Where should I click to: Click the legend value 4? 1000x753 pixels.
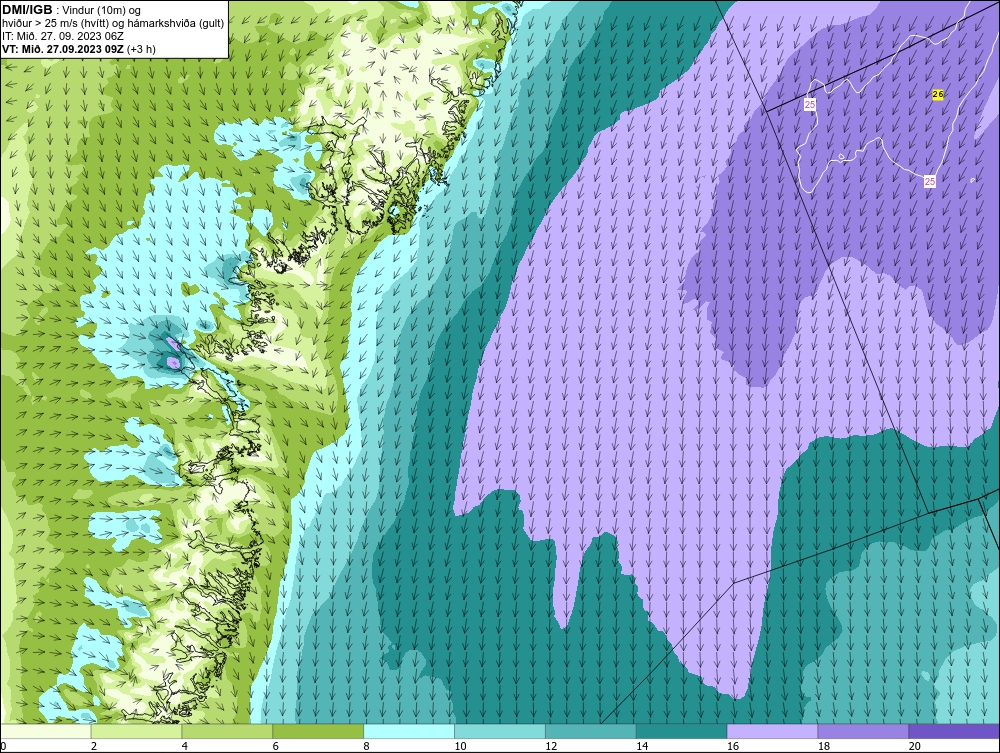tap(184, 746)
